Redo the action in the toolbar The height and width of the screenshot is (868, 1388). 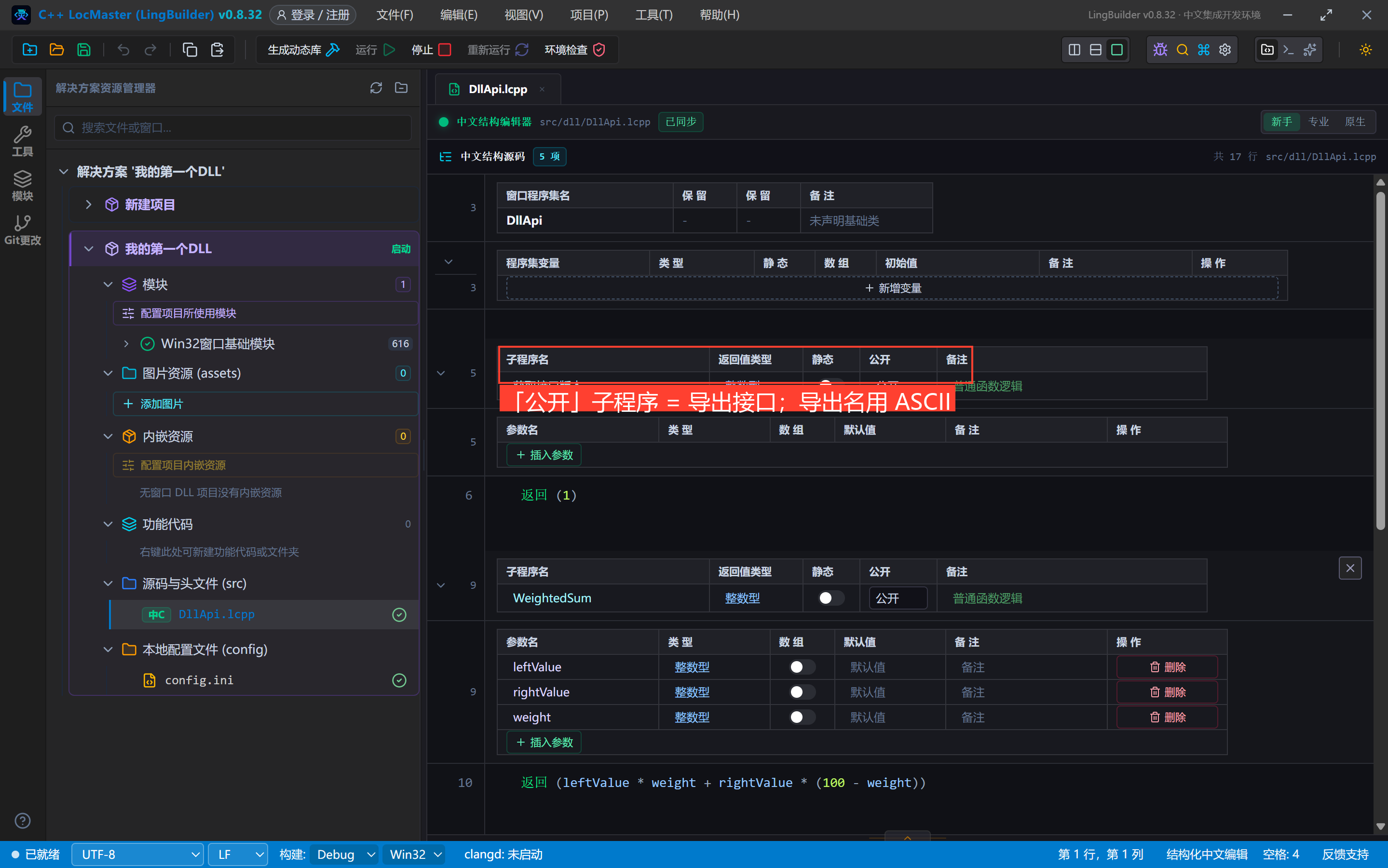150,50
